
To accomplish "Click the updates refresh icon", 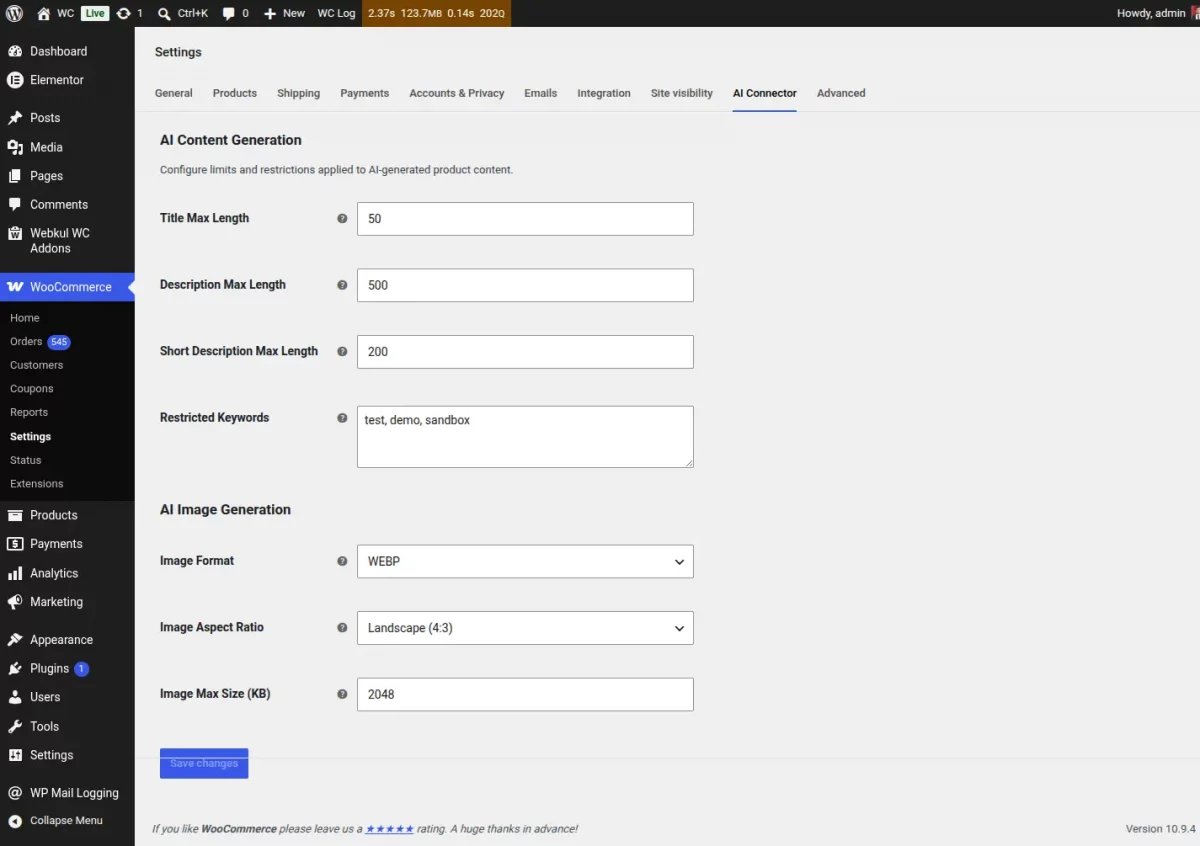I will coord(123,13).
